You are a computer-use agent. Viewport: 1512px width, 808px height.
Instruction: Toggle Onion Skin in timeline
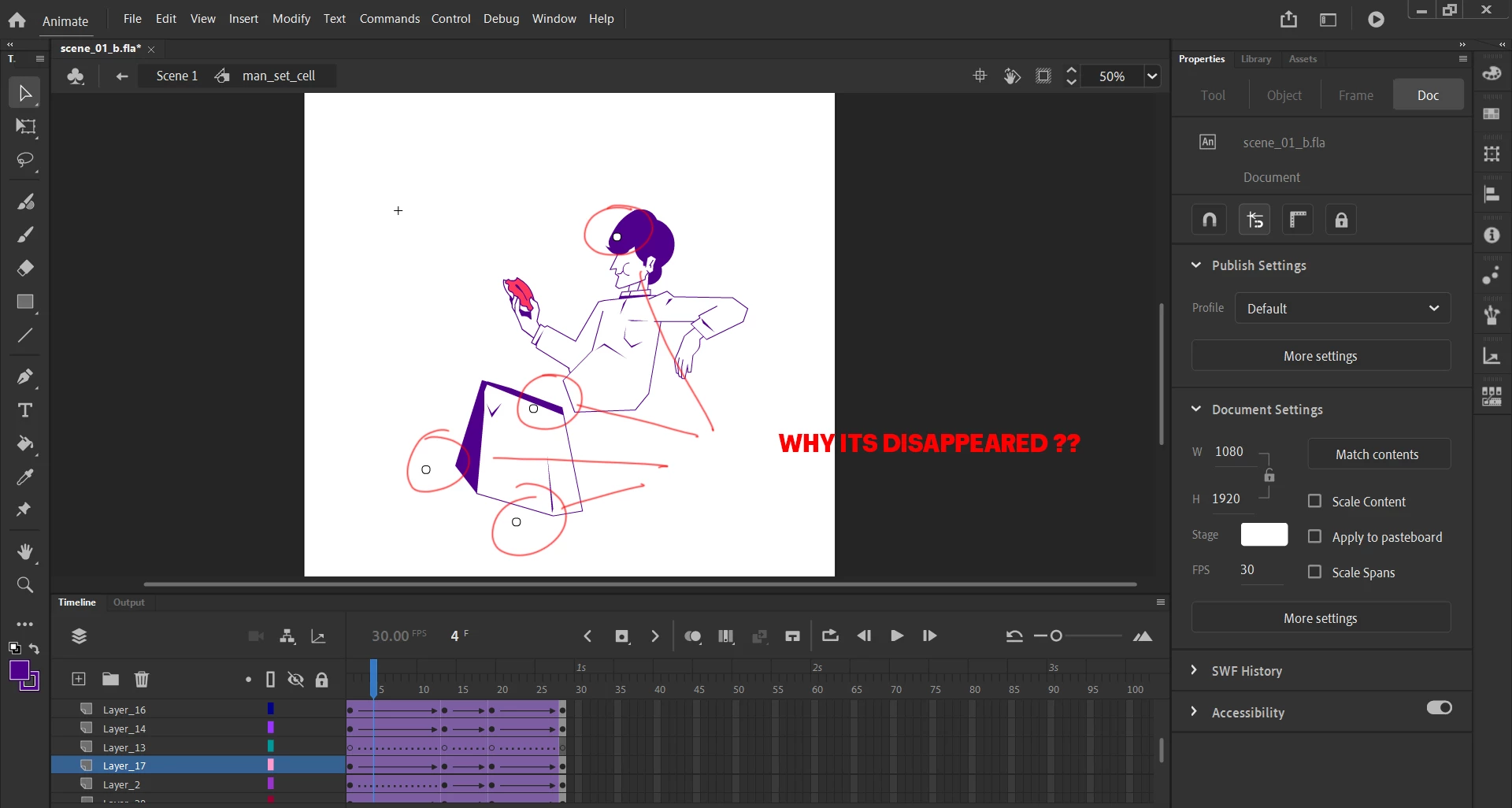pyautogui.click(x=693, y=636)
